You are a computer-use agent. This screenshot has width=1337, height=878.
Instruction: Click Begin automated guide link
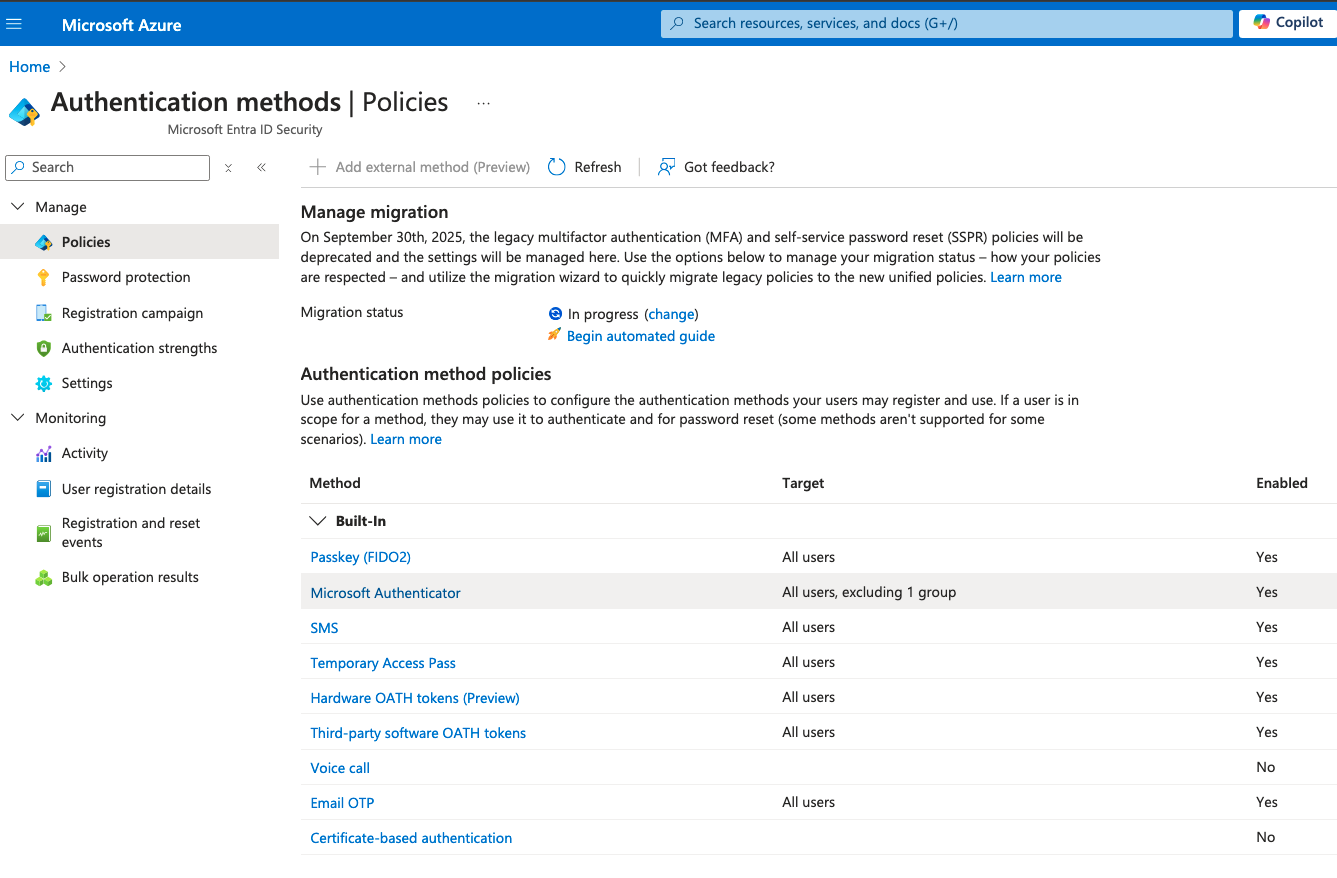point(640,336)
